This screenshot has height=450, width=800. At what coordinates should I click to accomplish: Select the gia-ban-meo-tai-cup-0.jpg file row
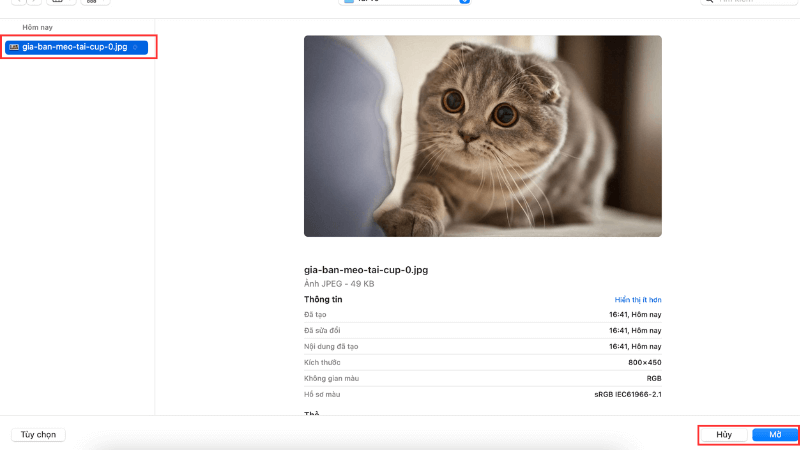coord(77,47)
